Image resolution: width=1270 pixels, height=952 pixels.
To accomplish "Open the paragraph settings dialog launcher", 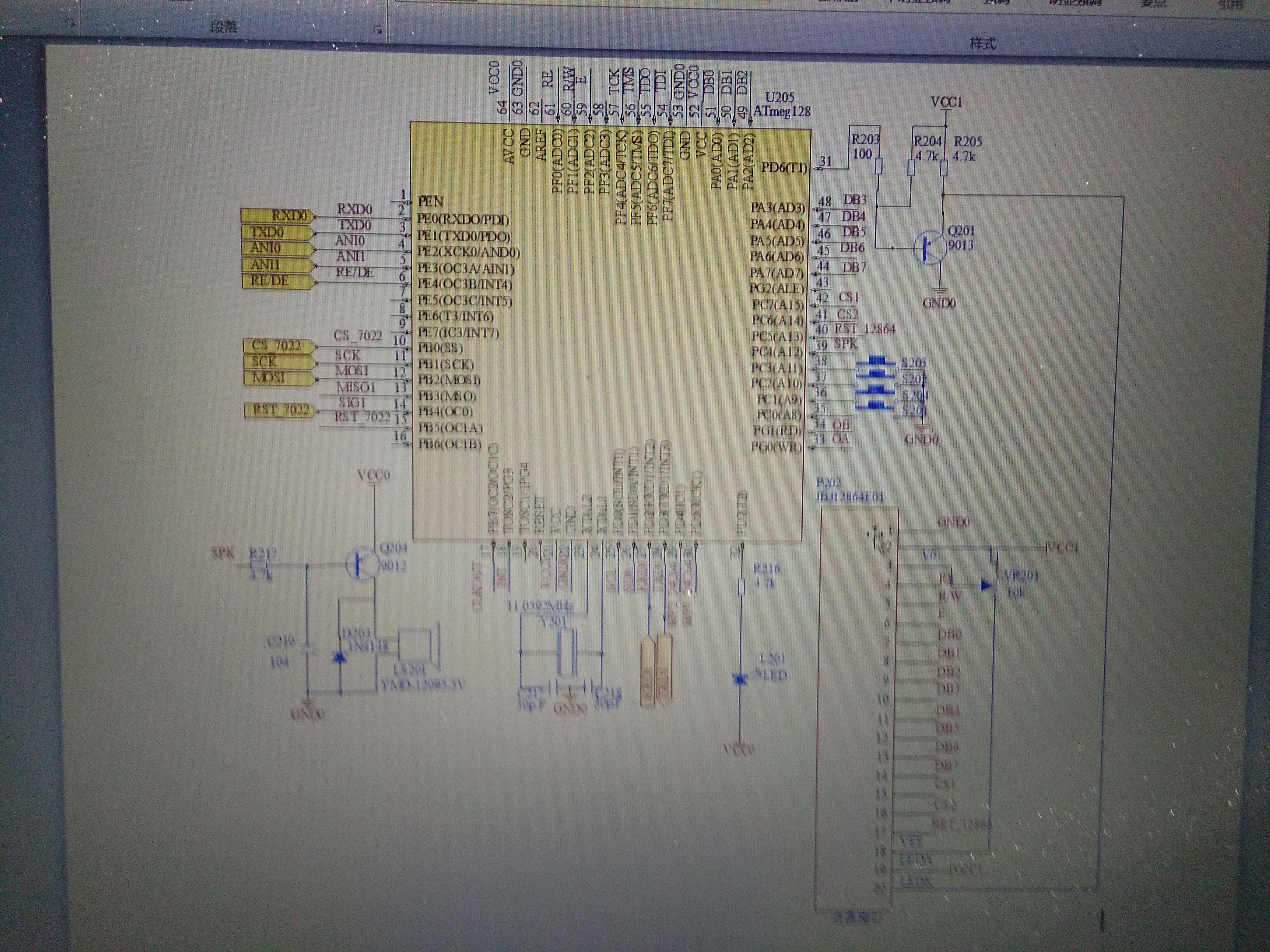I will [377, 30].
